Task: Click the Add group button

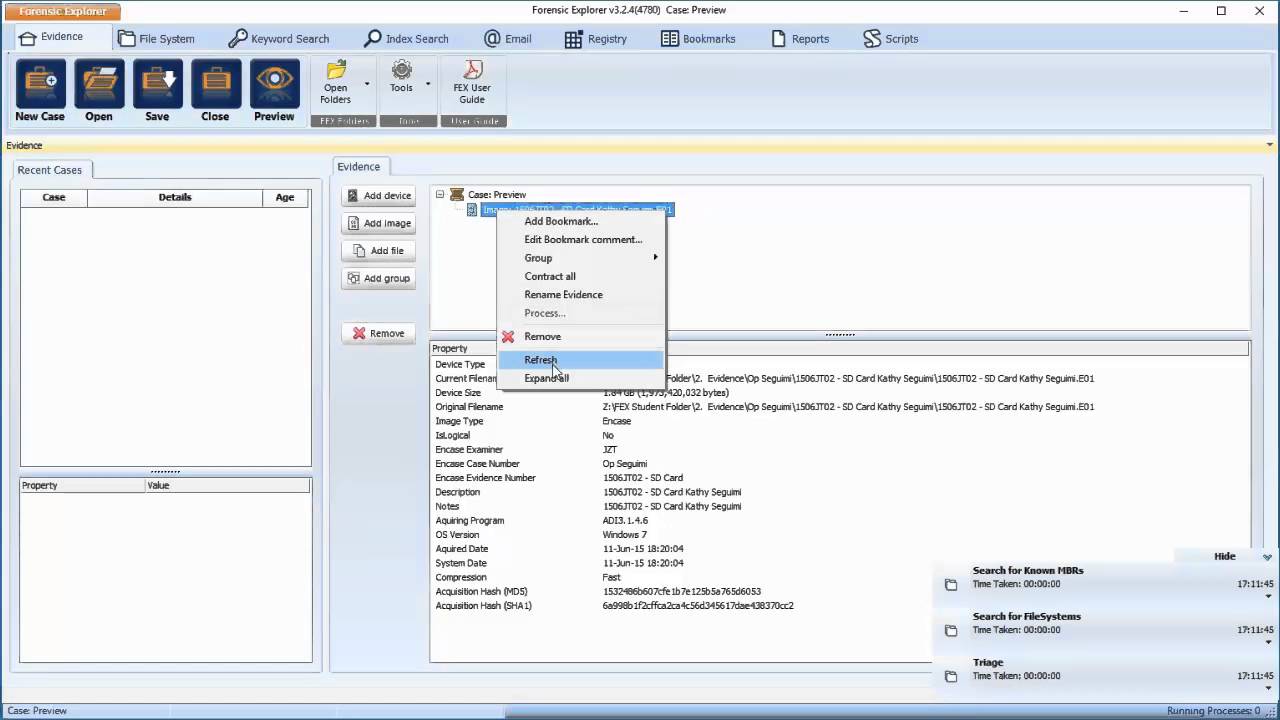Action: tap(378, 278)
